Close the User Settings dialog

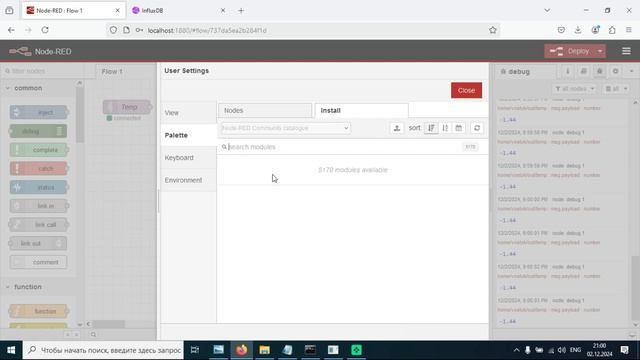tap(466, 90)
